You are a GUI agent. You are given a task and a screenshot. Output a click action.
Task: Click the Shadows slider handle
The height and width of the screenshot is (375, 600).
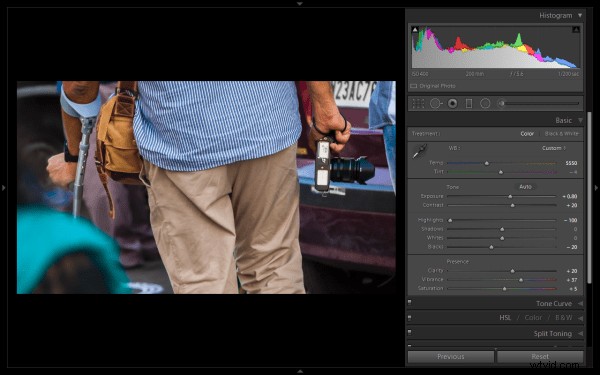pos(502,229)
